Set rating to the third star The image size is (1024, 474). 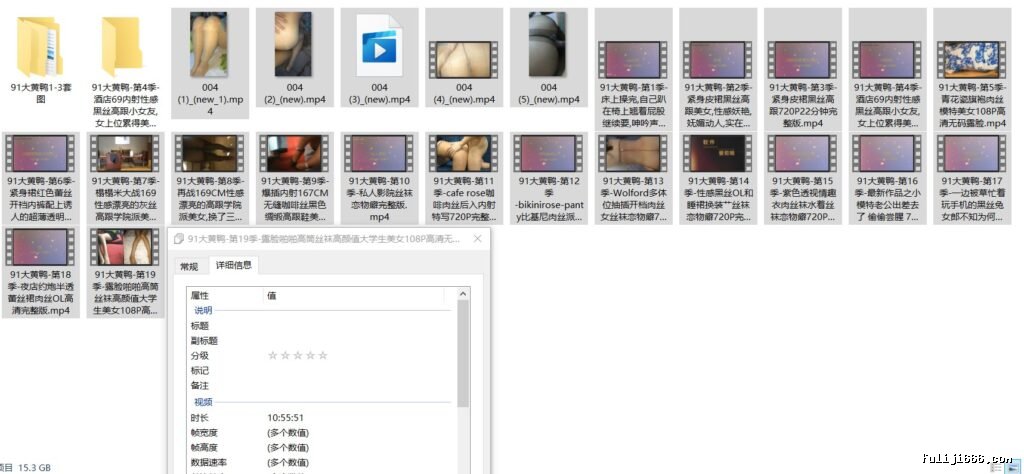[298, 356]
